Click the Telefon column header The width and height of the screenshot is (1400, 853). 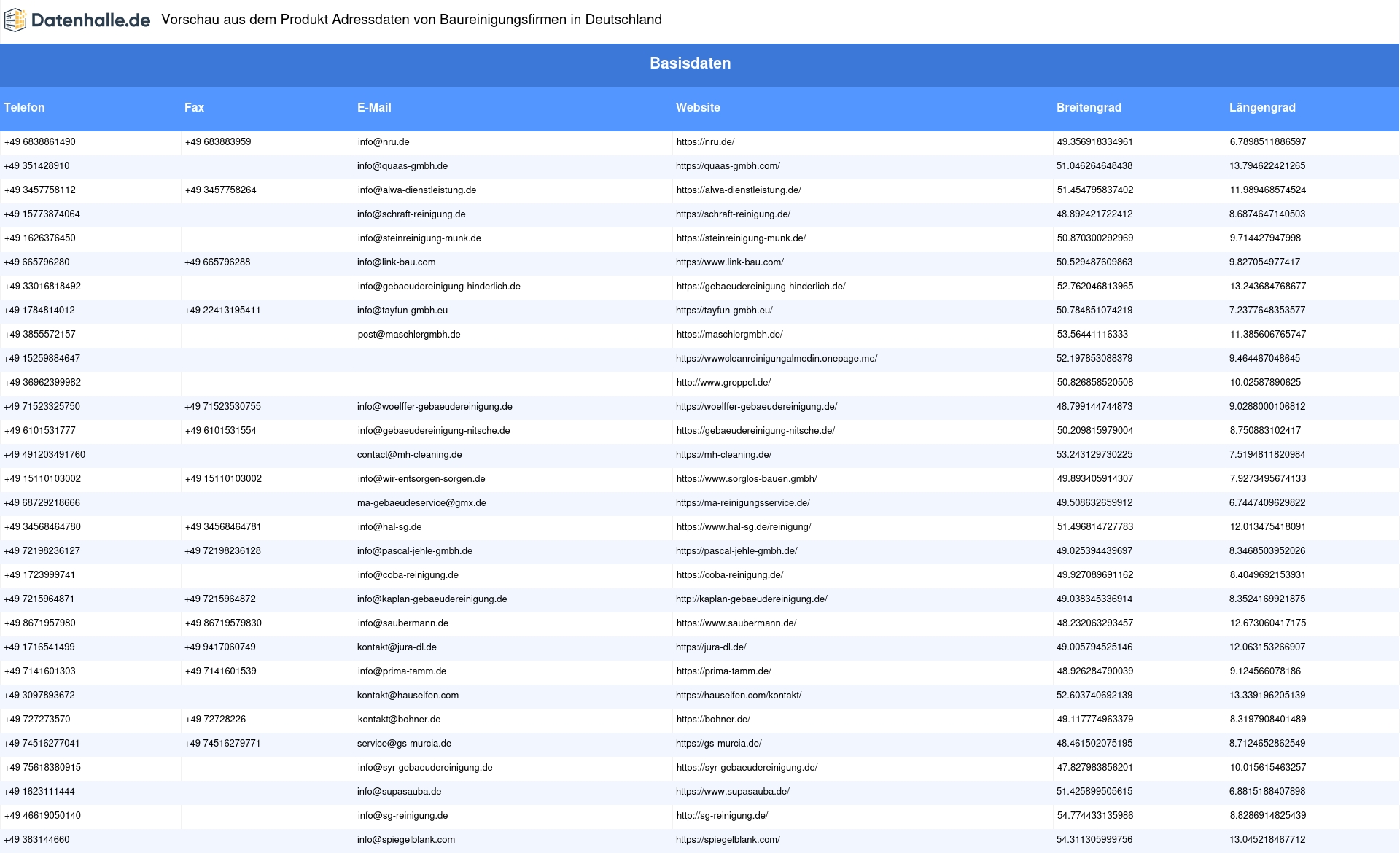point(24,108)
